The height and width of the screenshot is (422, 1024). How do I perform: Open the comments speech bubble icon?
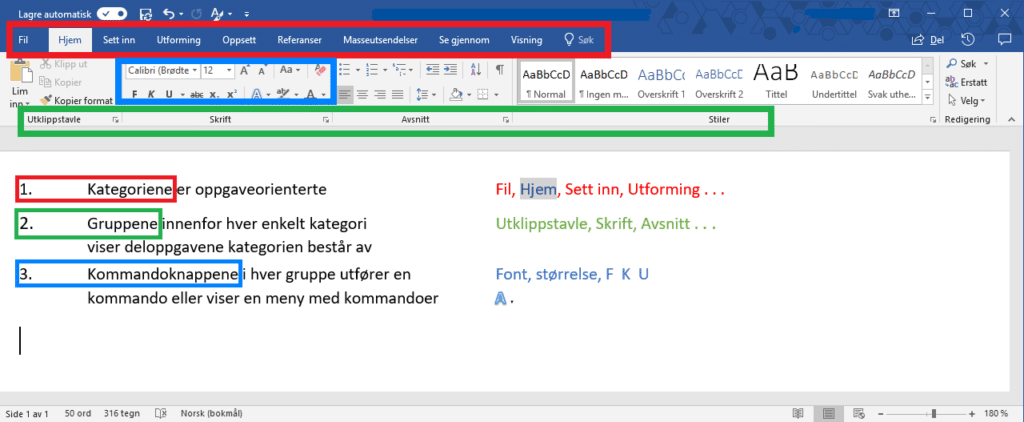pos(1003,40)
